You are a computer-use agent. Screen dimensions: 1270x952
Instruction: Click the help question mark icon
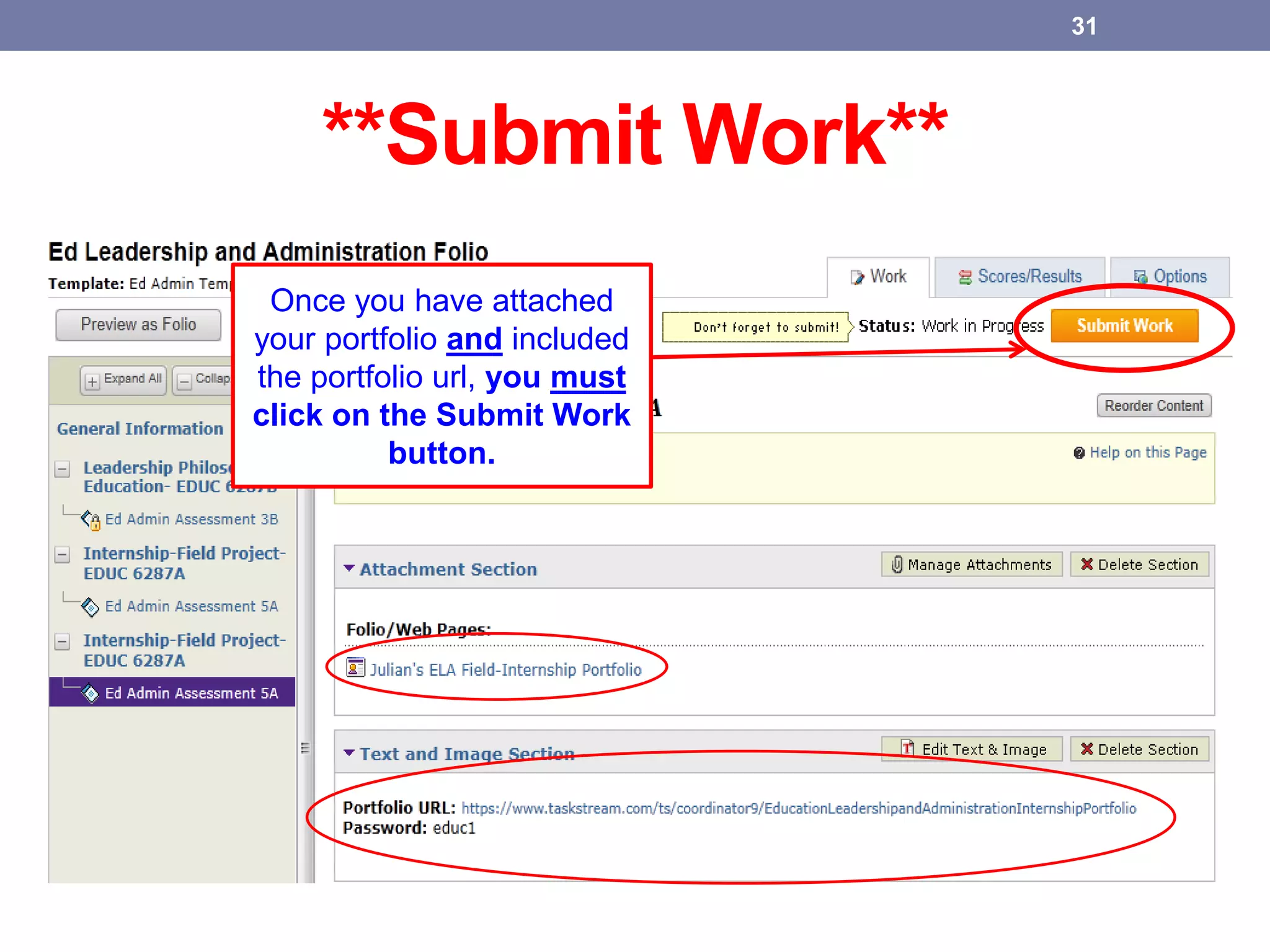coord(1079,453)
